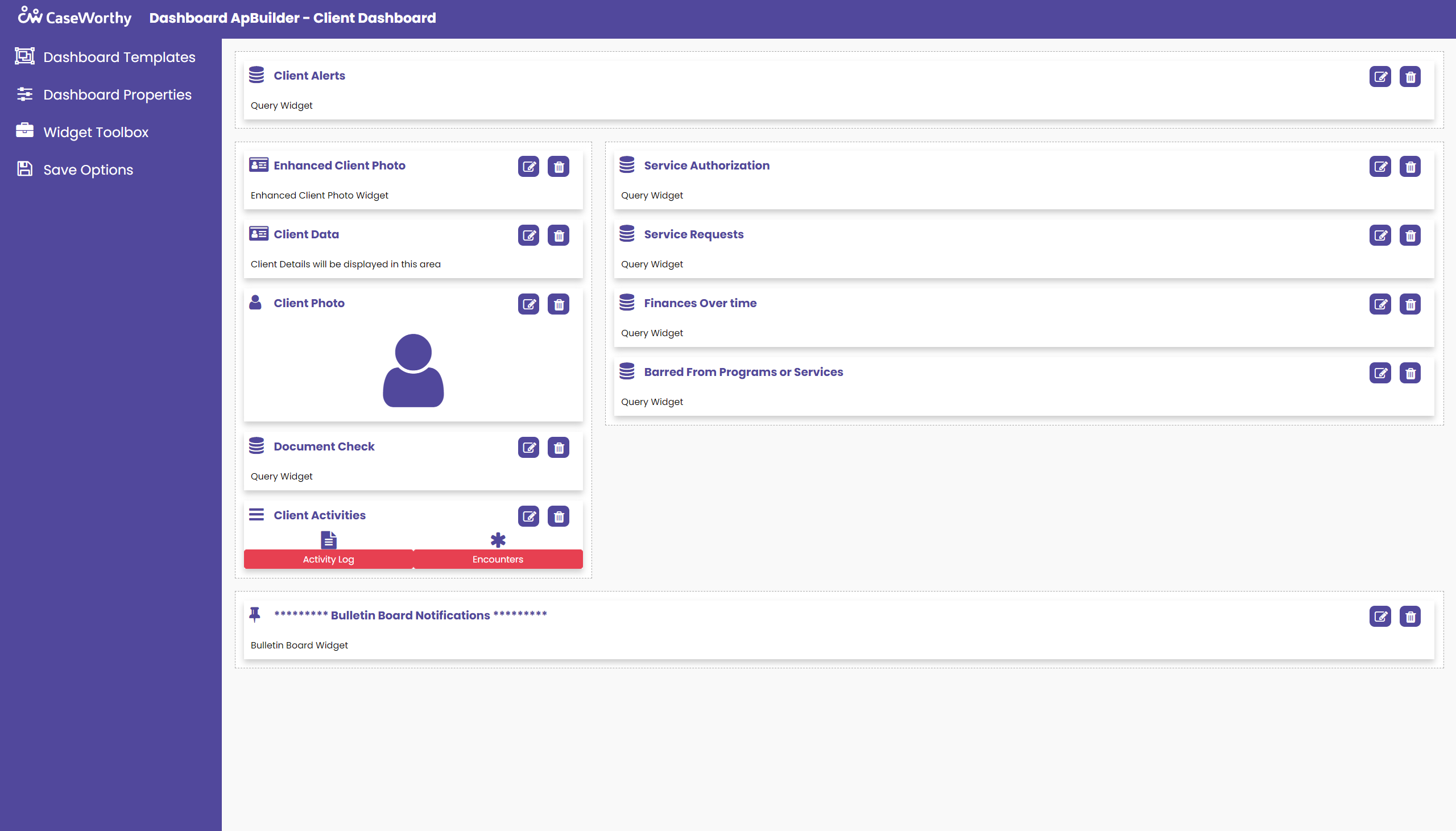Open Dashboard Properties menu

(x=117, y=95)
